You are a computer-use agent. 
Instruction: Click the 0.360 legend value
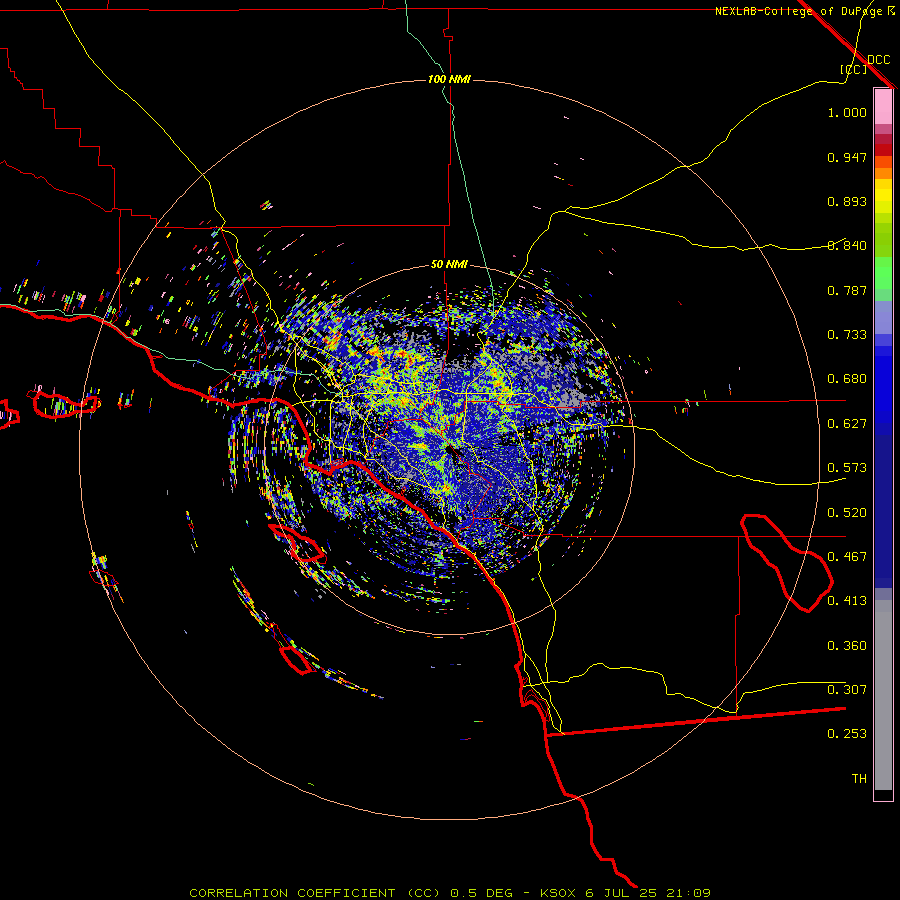point(847,646)
